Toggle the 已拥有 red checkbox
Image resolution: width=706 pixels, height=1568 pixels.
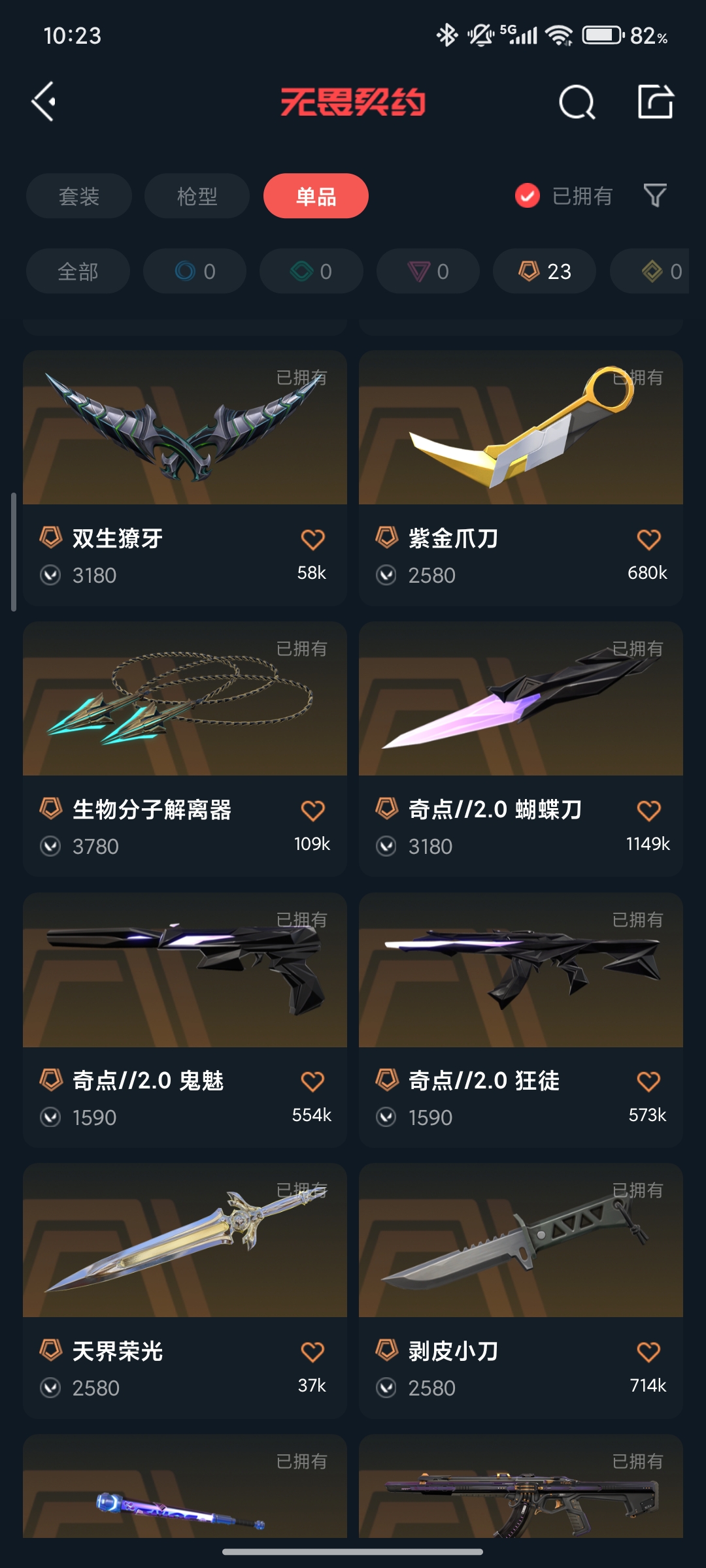(528, 195)
